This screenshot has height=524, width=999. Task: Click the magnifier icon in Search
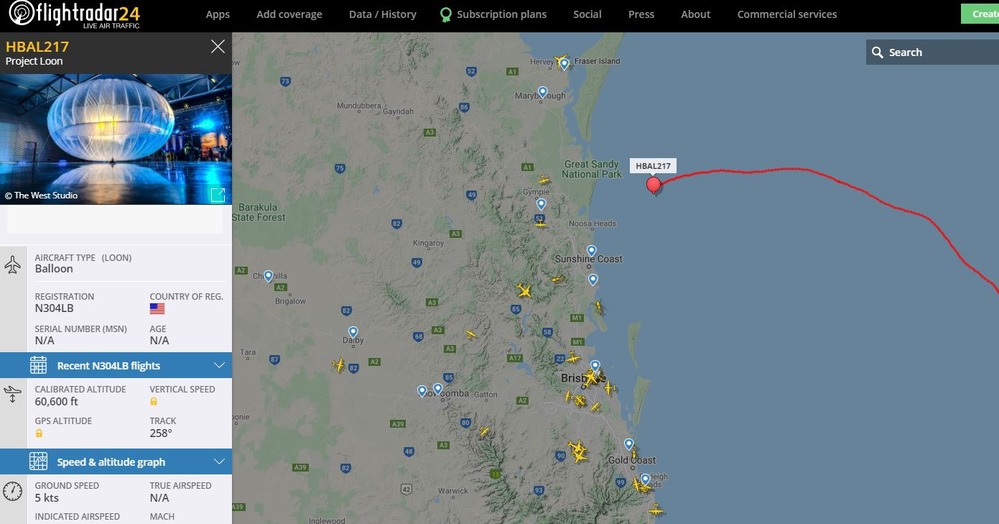coord(877,52)
